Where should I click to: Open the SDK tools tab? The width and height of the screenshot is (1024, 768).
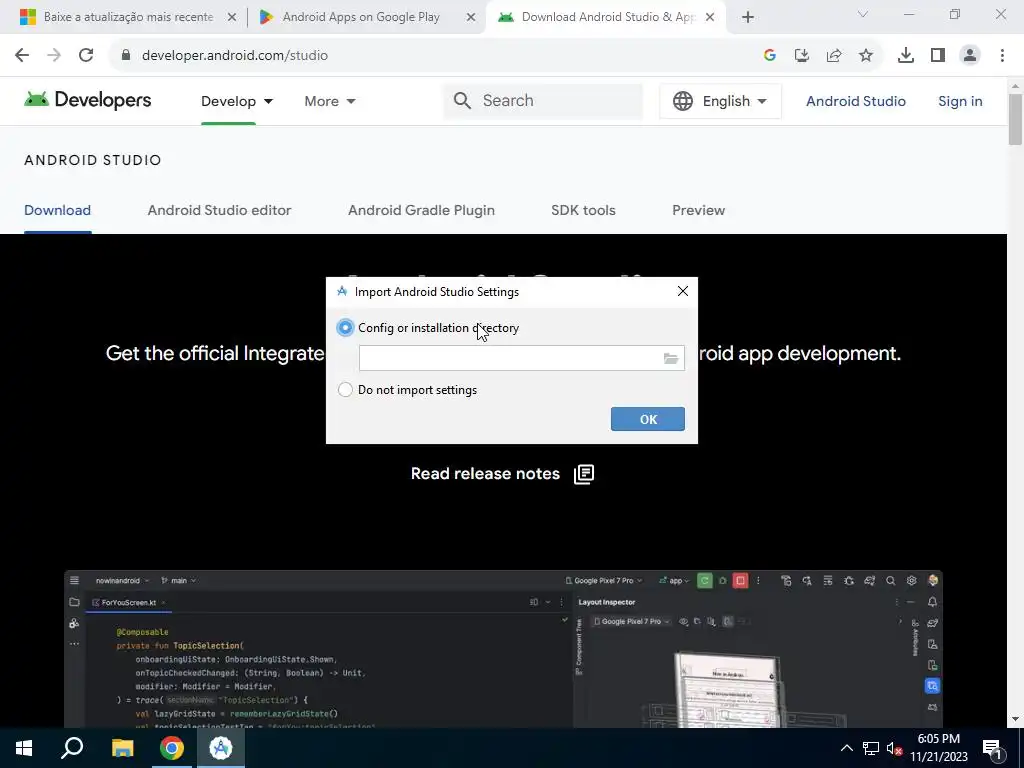click(x=583, y=210)
